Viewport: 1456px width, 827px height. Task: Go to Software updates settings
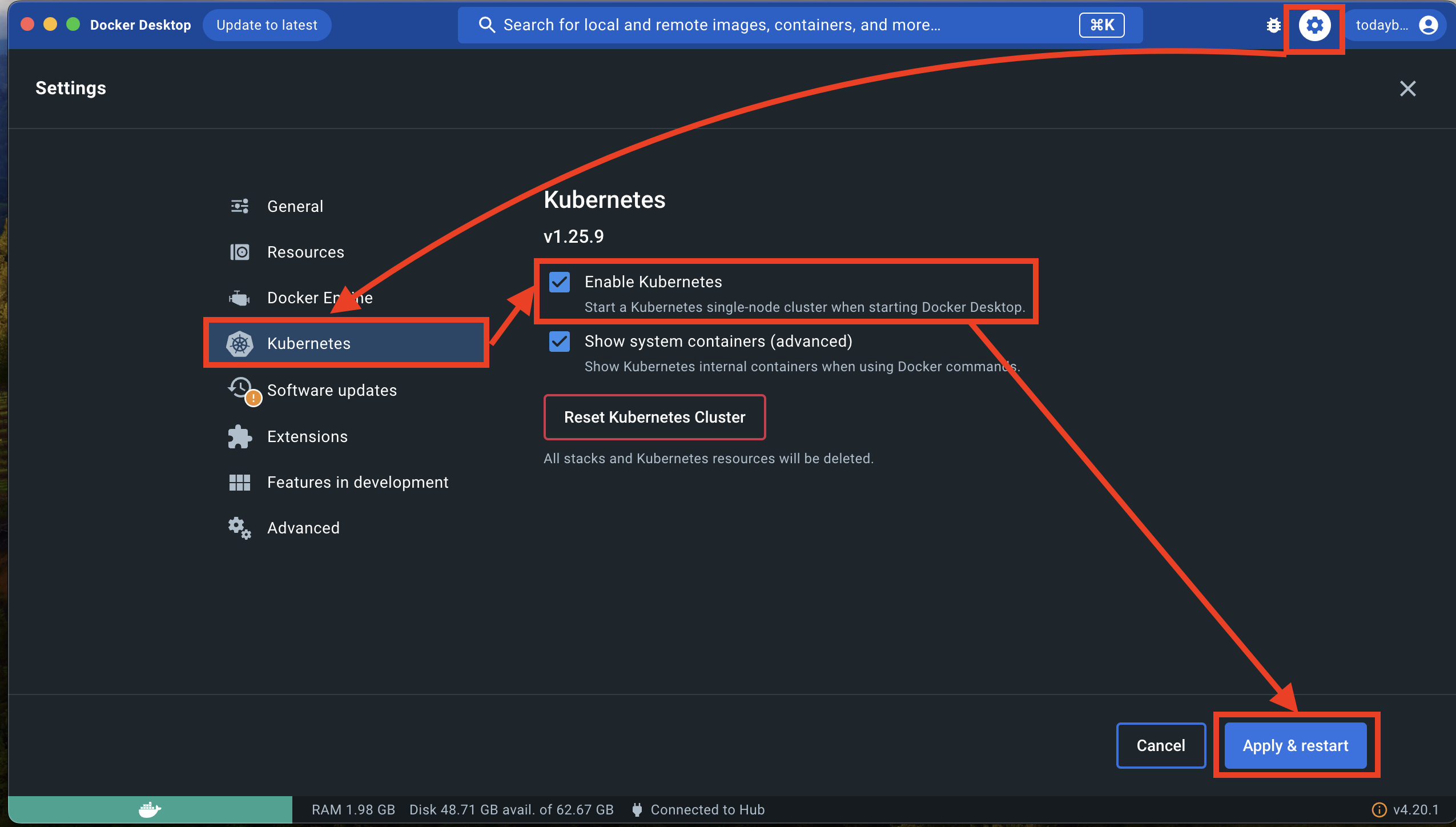click(x=331, y=390)
